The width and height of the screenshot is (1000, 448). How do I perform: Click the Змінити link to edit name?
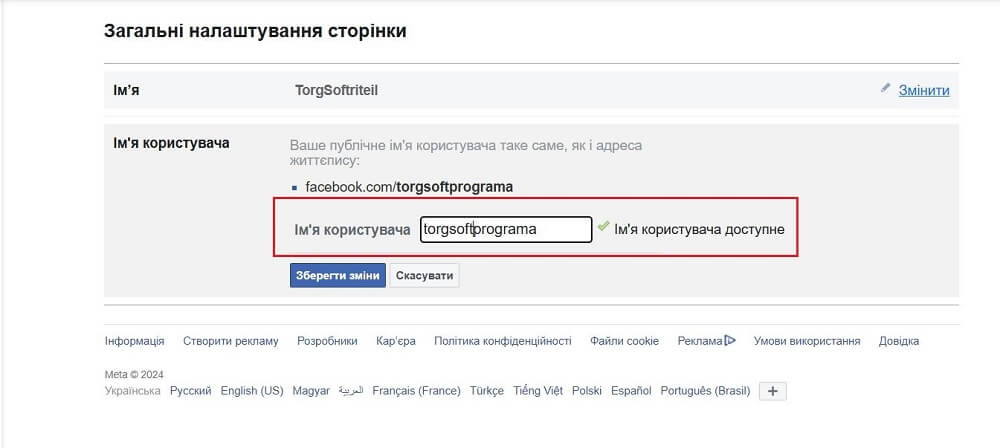coord(924,90)
